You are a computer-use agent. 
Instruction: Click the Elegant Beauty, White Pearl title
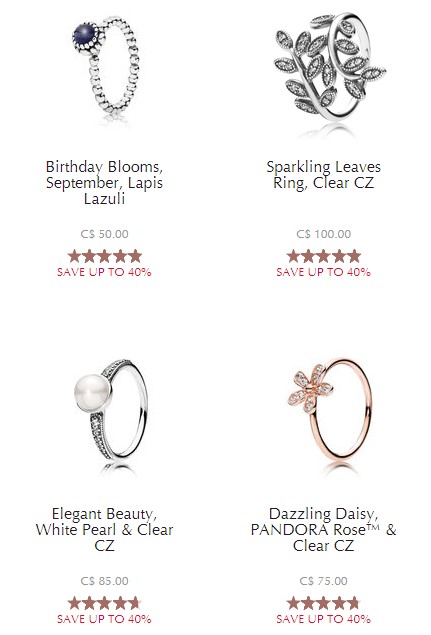(104, 529)
